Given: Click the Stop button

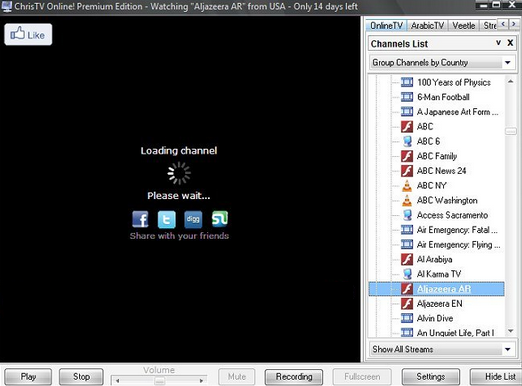Looking at the screenshot, I should pyautogui.click(x=81, y=377).
